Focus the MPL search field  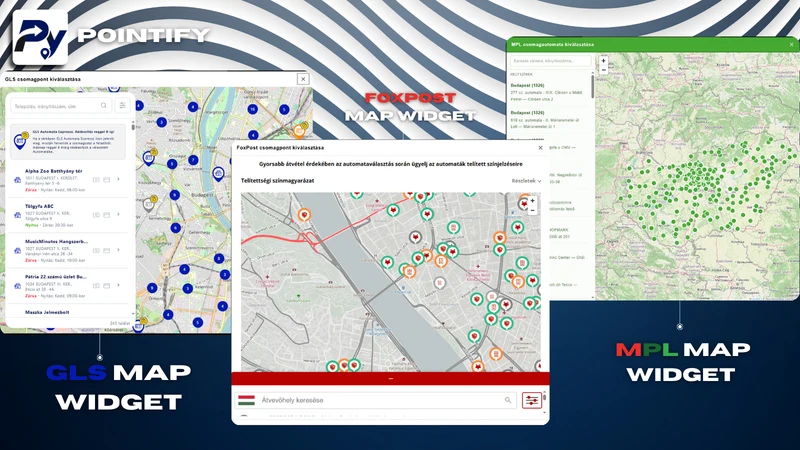(x=551, y=61)
